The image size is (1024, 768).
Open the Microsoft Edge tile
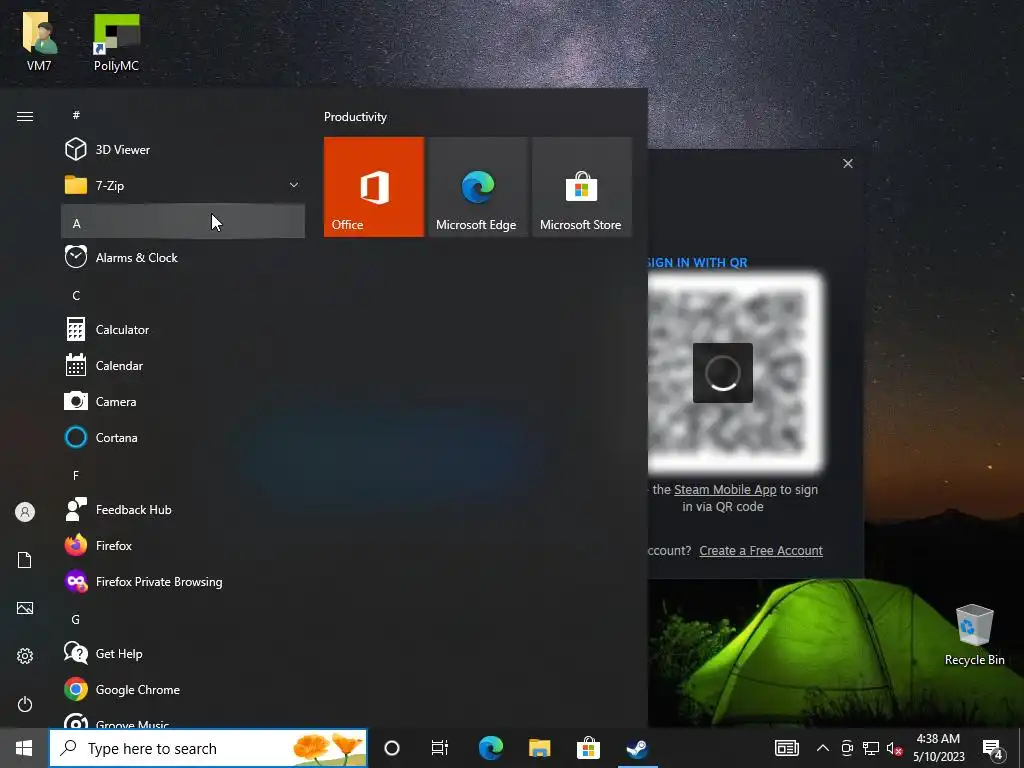pyautogui.click(x=477, y=187)
